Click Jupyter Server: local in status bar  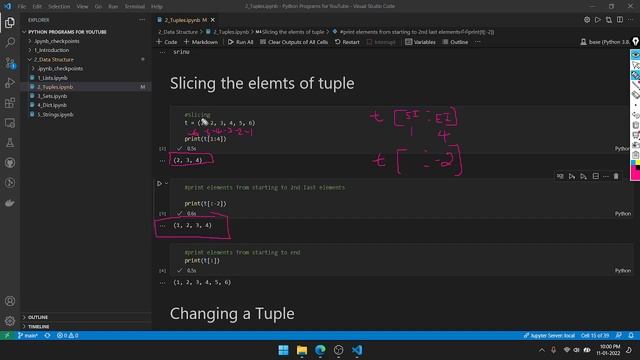click(x=549, y=336)
